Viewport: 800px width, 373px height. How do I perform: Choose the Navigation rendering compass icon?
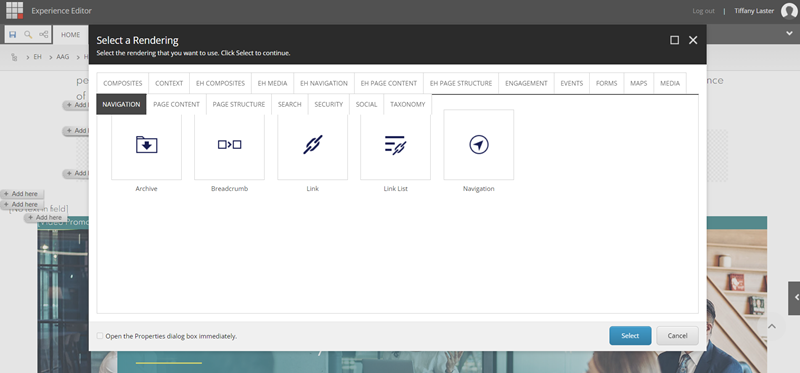tap(479, 144)
